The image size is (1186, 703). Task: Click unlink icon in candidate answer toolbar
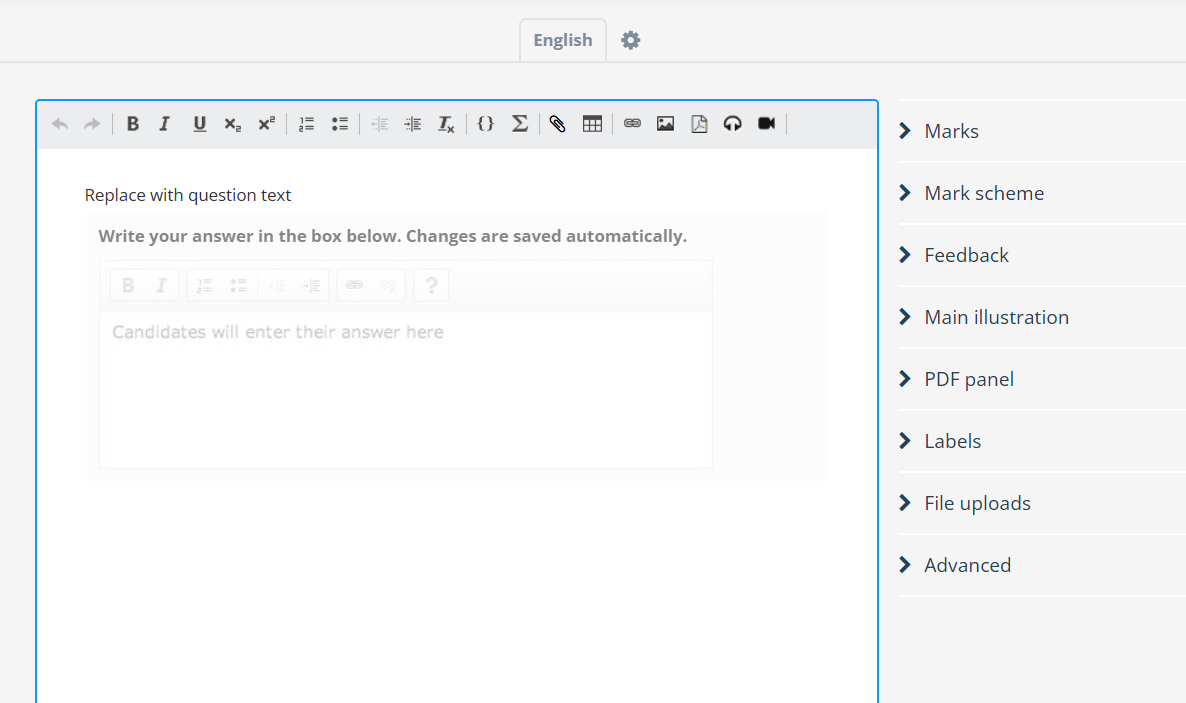pyautogui.click(x=388, y=285)
